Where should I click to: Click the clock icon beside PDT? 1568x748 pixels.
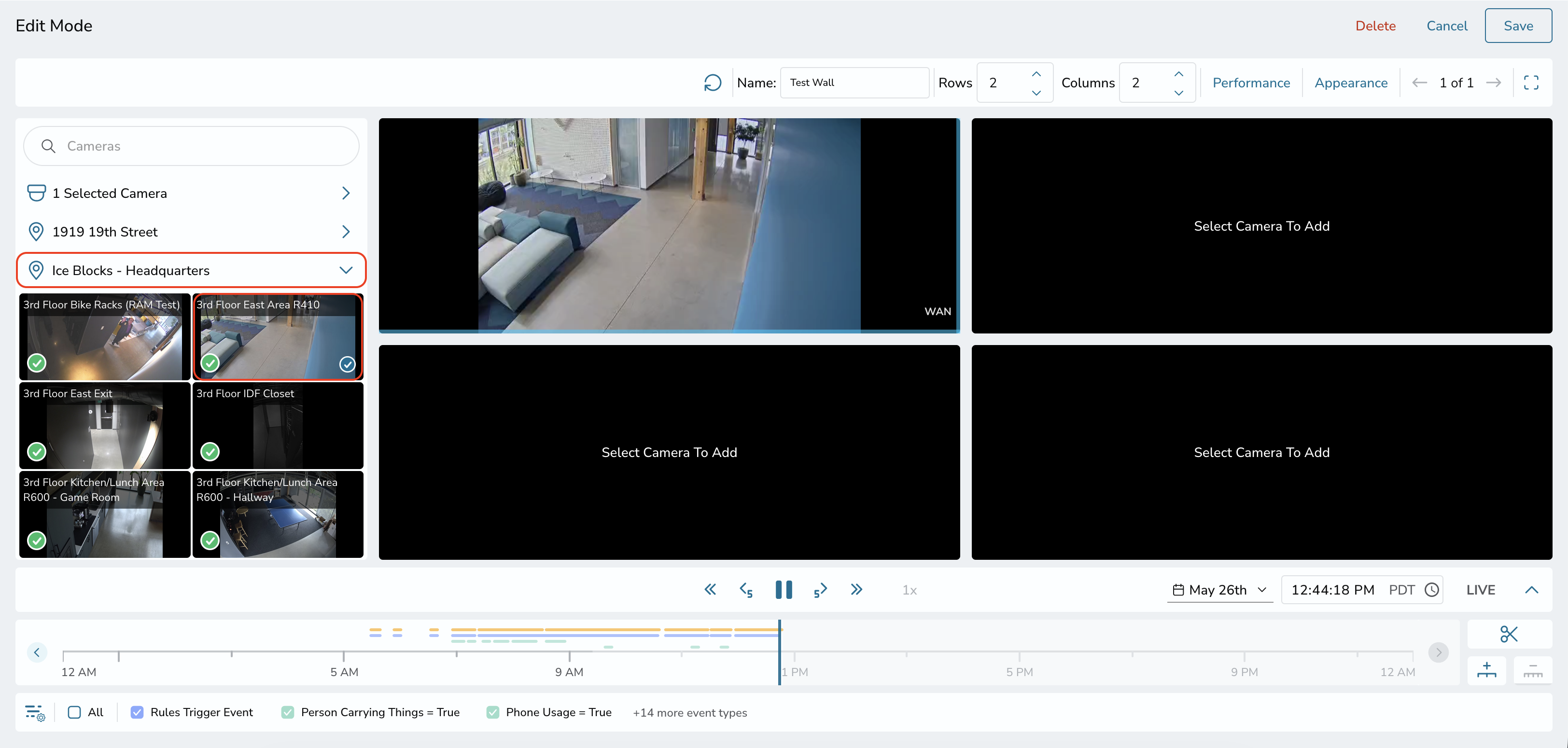(1432, 590)
